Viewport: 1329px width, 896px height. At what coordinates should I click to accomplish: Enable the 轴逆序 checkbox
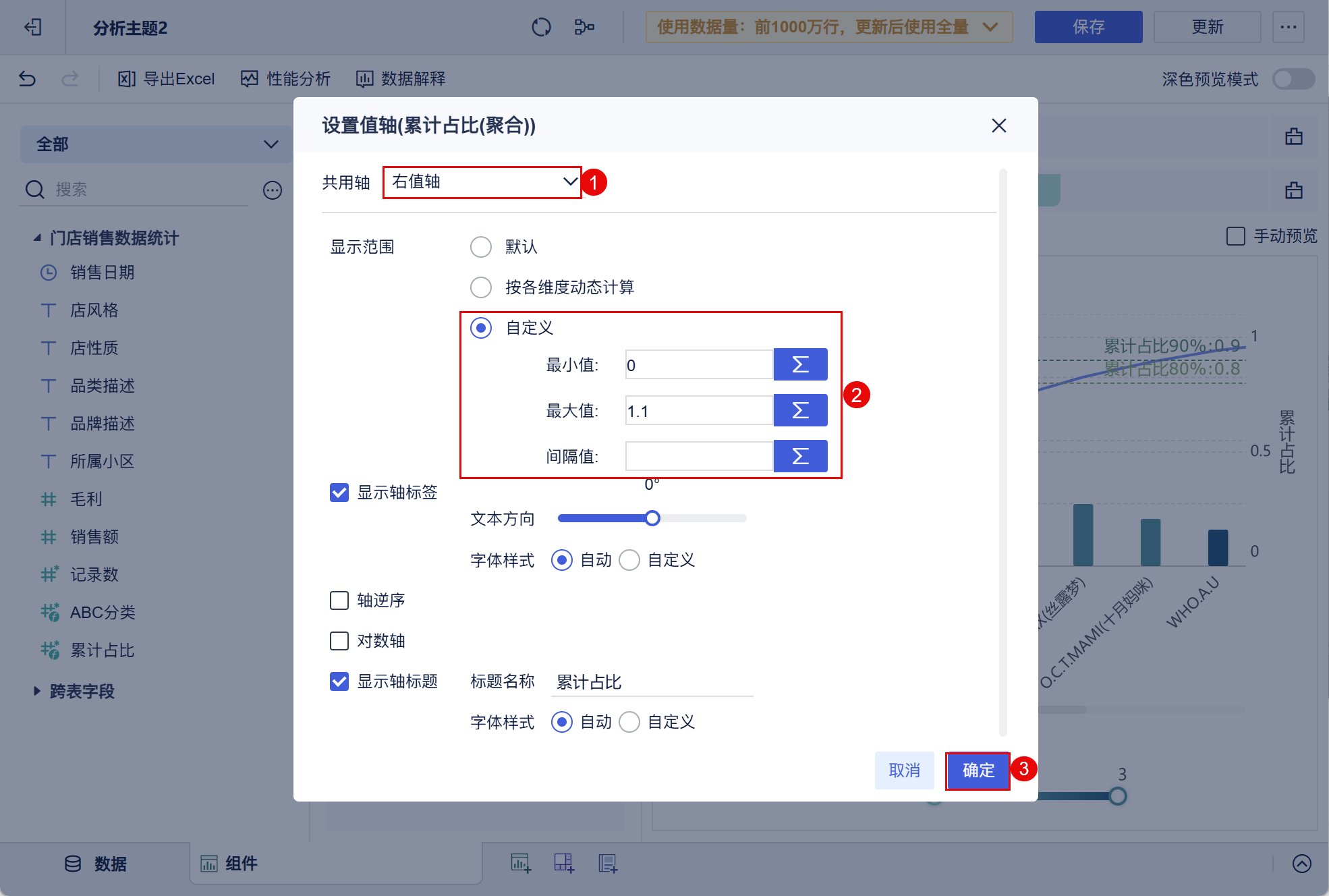click(339, 600)
